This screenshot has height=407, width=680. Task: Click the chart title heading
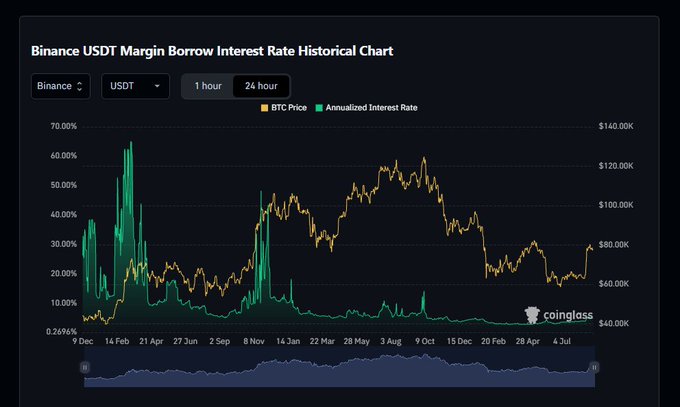(212, 51)
